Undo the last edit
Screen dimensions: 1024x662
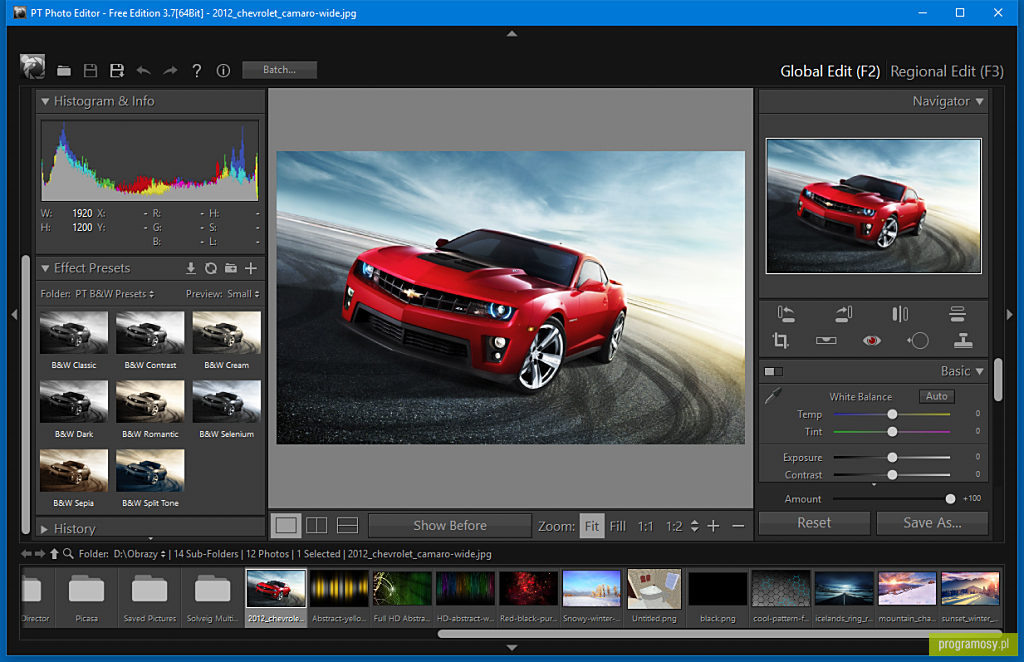click(144, 71)
